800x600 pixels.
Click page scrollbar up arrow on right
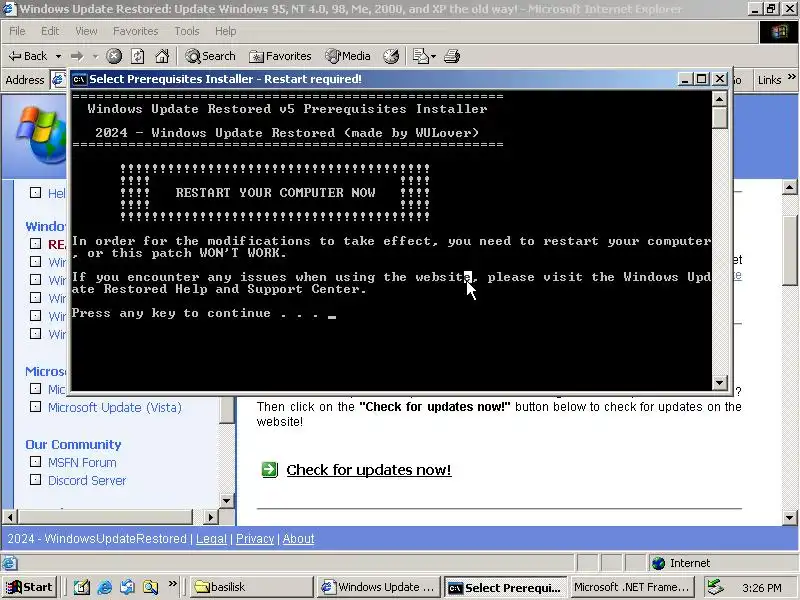tap(789, 187)
